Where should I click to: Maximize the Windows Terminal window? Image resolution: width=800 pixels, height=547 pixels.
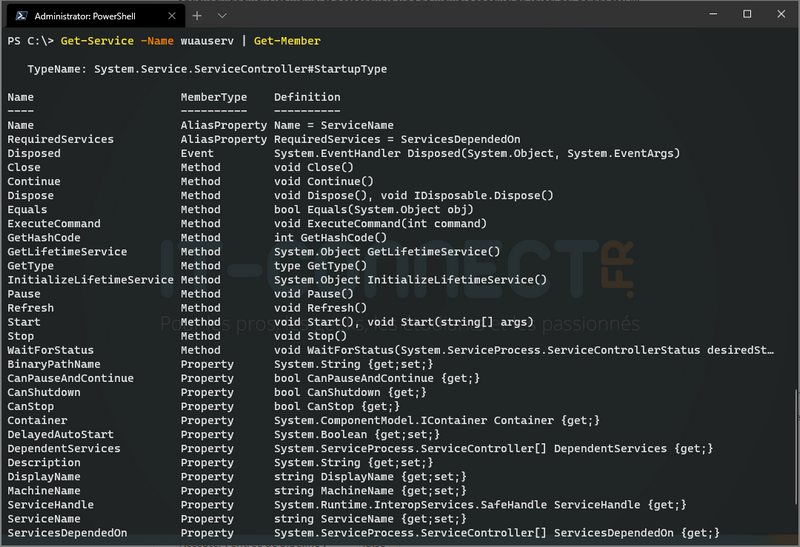coord(747,14)
